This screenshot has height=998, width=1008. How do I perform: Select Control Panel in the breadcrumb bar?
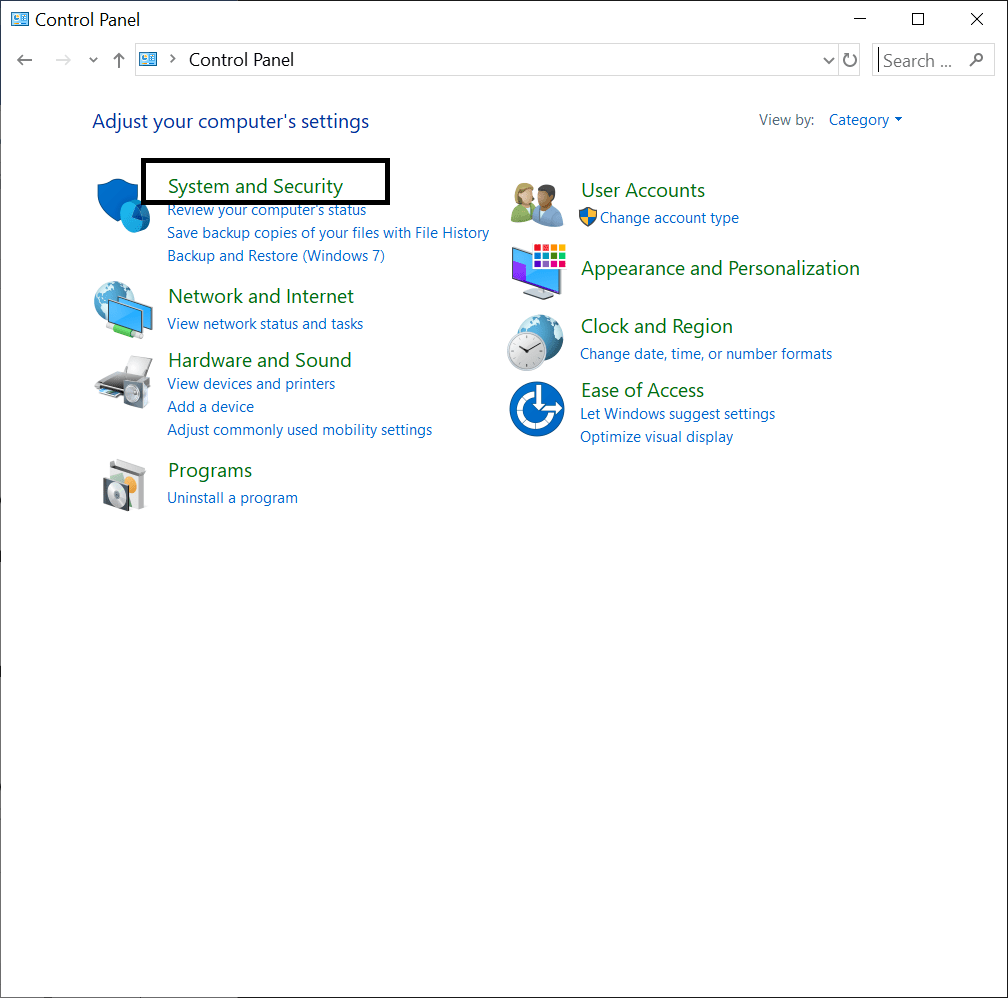click(x=240, y=60)
